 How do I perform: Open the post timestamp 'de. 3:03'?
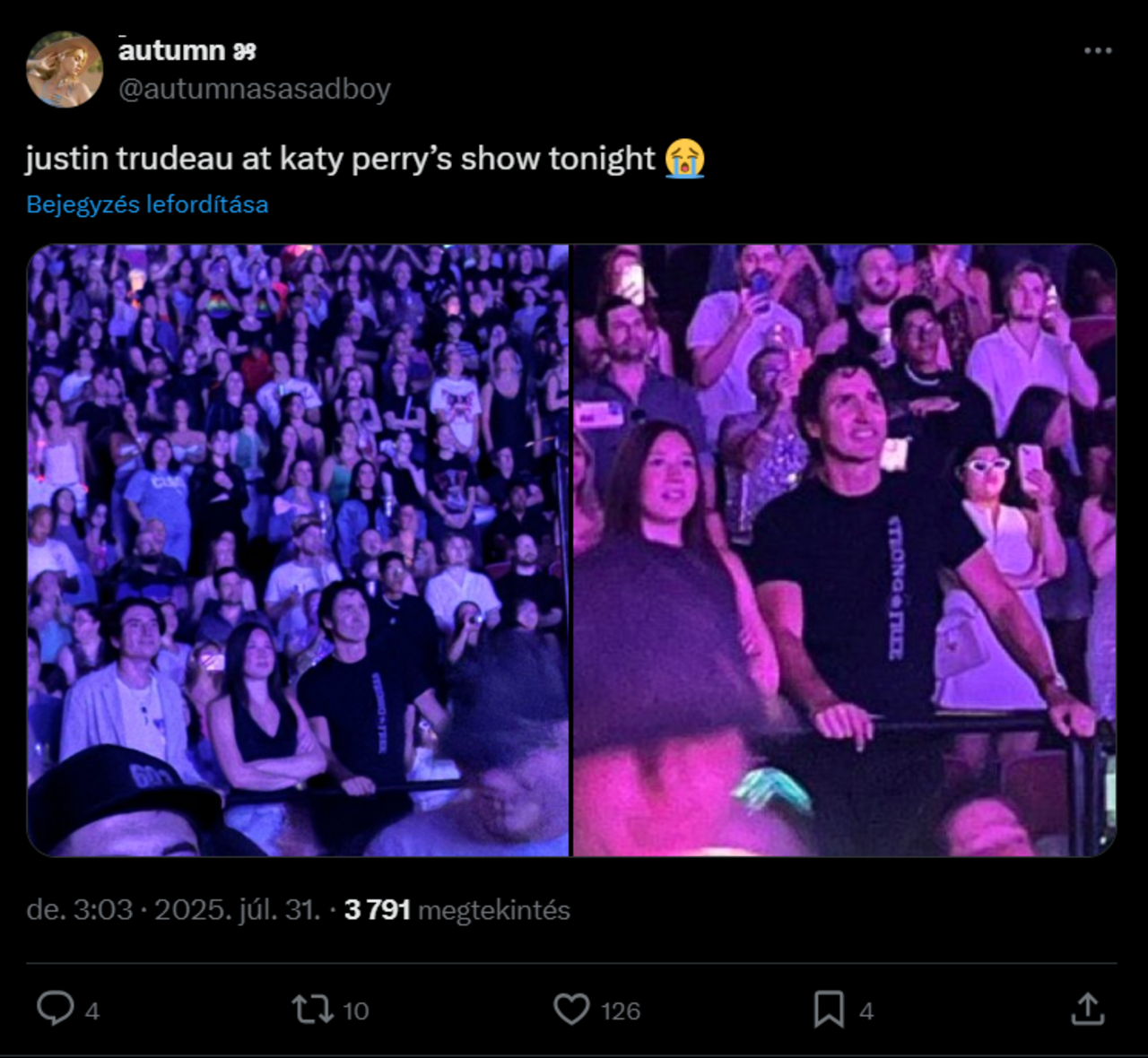click(x=80, y=910)
